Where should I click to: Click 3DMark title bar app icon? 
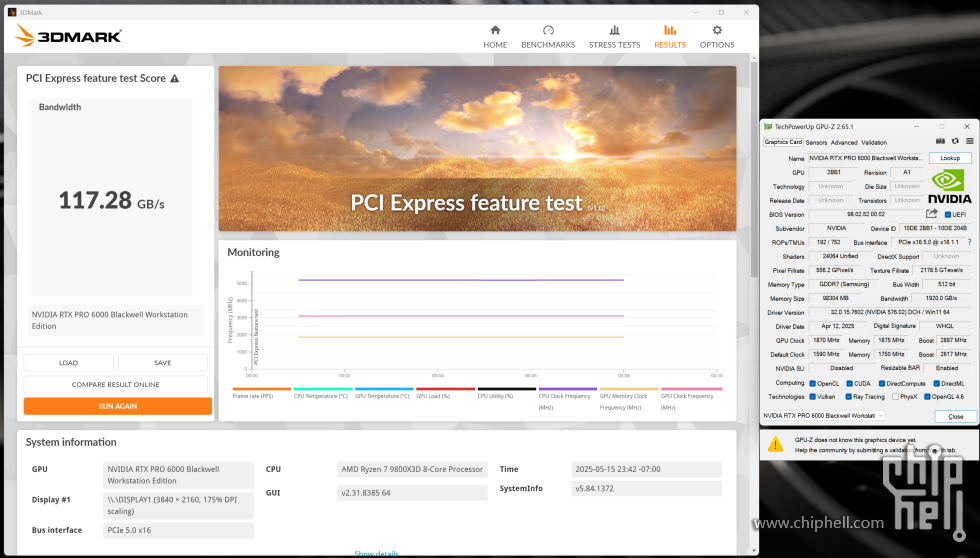point(12,12)
